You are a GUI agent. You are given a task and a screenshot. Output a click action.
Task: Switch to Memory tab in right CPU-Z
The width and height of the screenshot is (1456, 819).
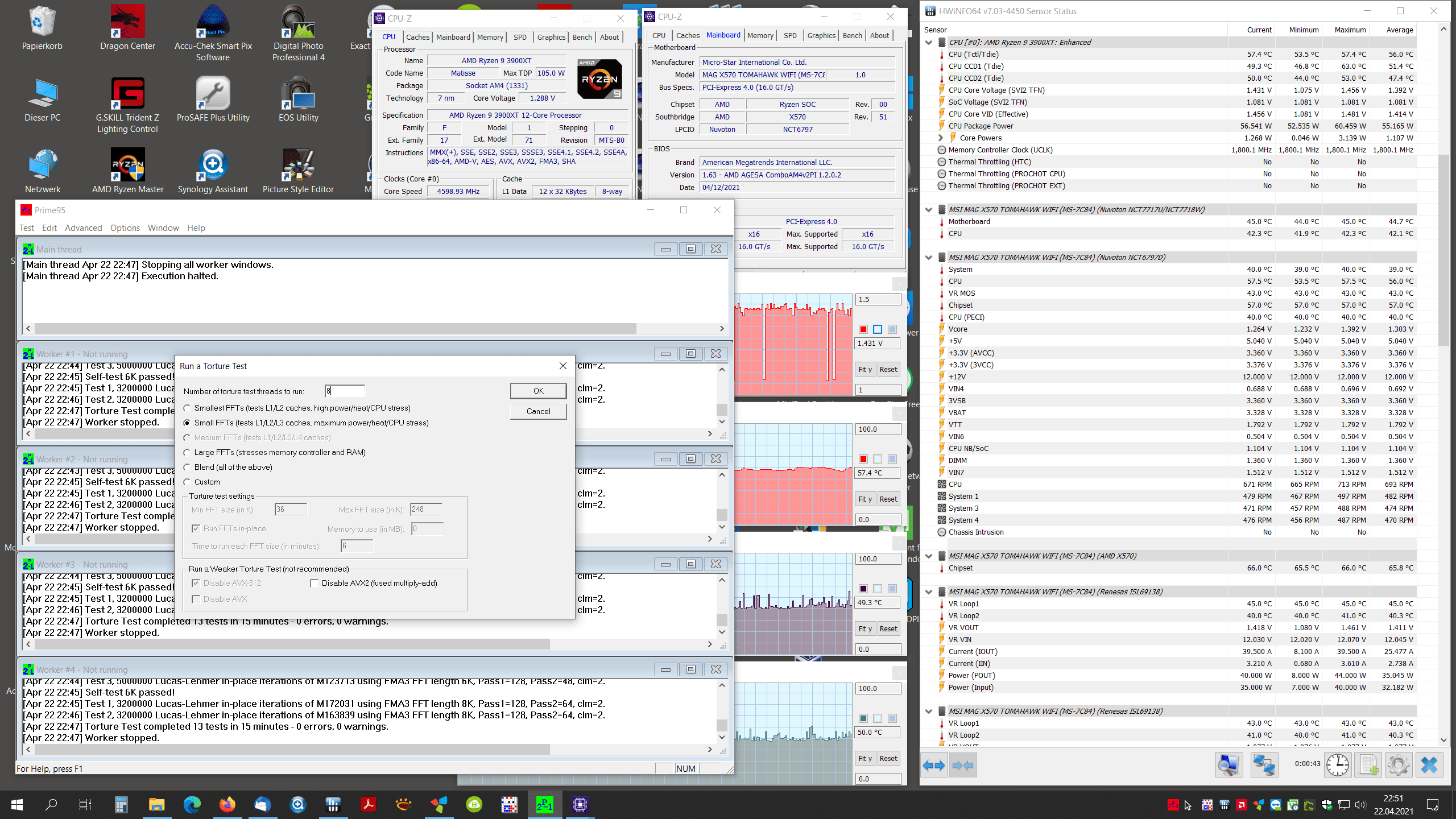tap(760, 35)
